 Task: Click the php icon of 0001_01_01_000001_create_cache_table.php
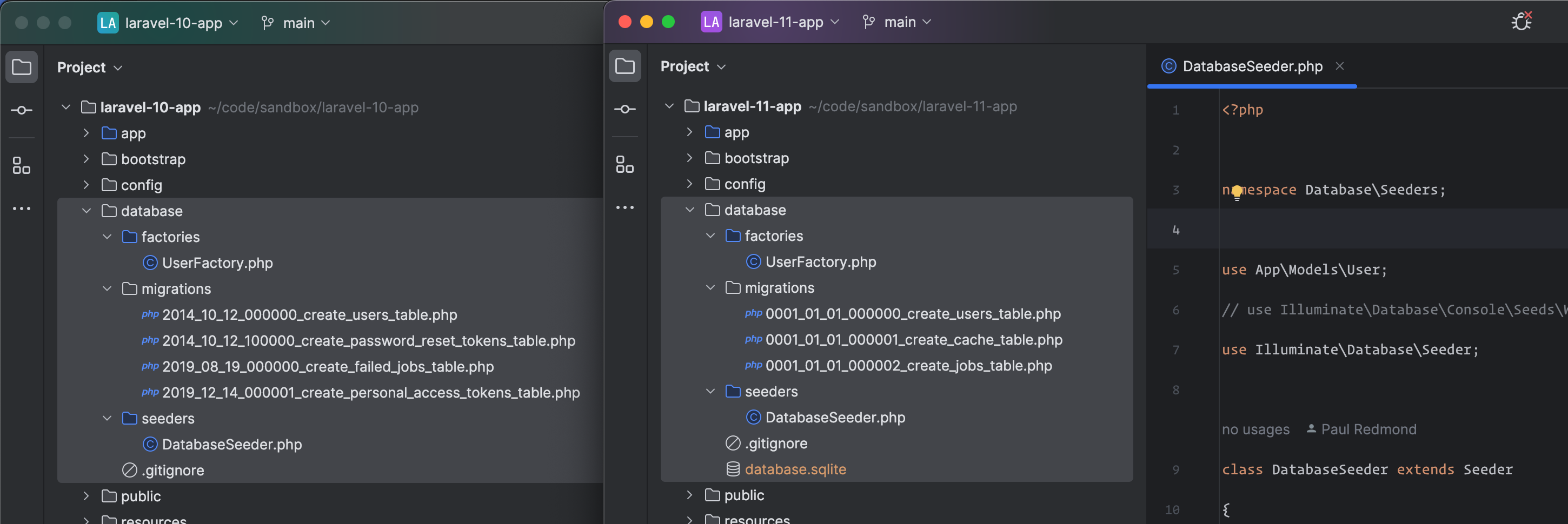click(x=753, y=339)
